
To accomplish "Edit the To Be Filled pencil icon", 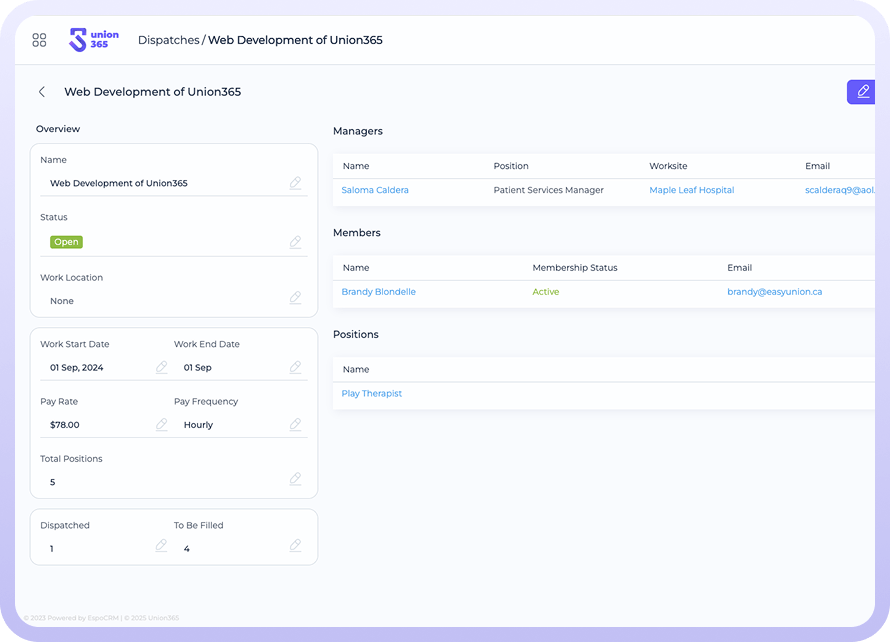I will tap(295, 546).
